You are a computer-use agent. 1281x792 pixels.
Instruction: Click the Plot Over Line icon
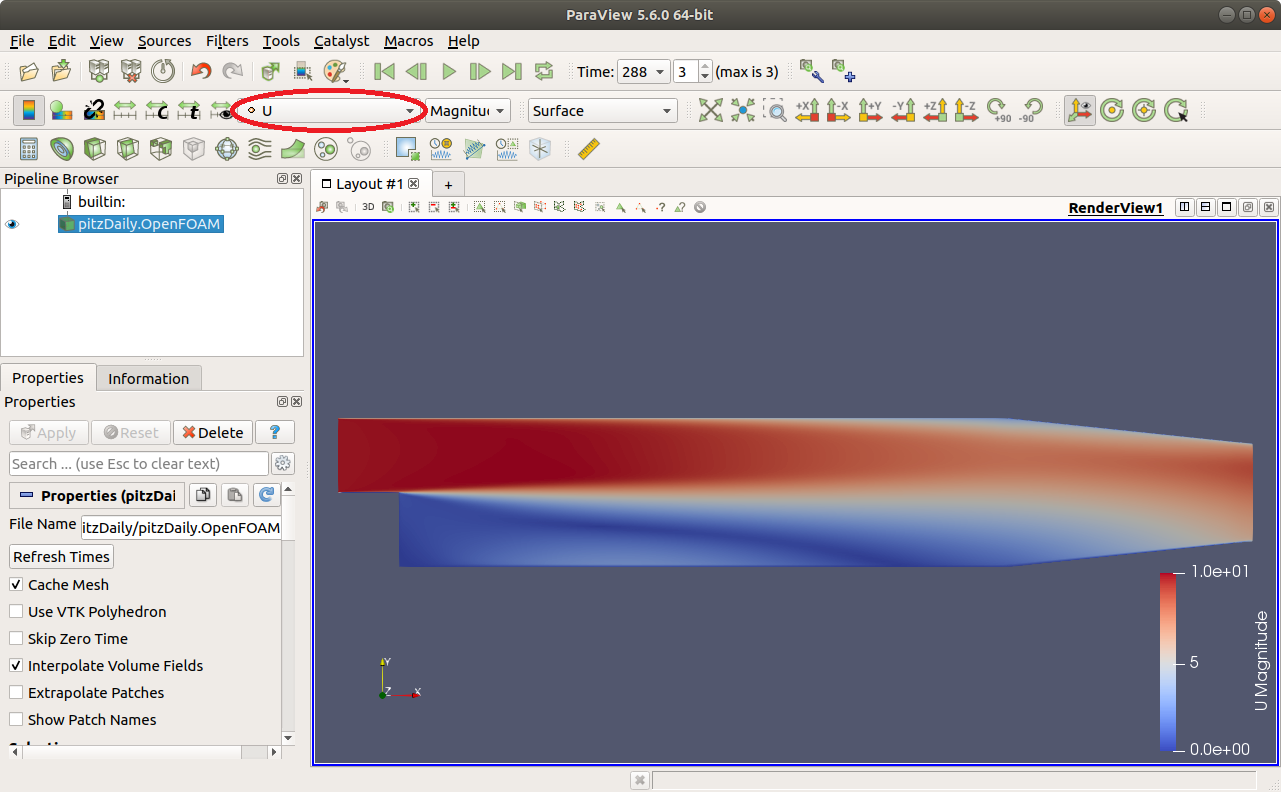tap(474, 149)
